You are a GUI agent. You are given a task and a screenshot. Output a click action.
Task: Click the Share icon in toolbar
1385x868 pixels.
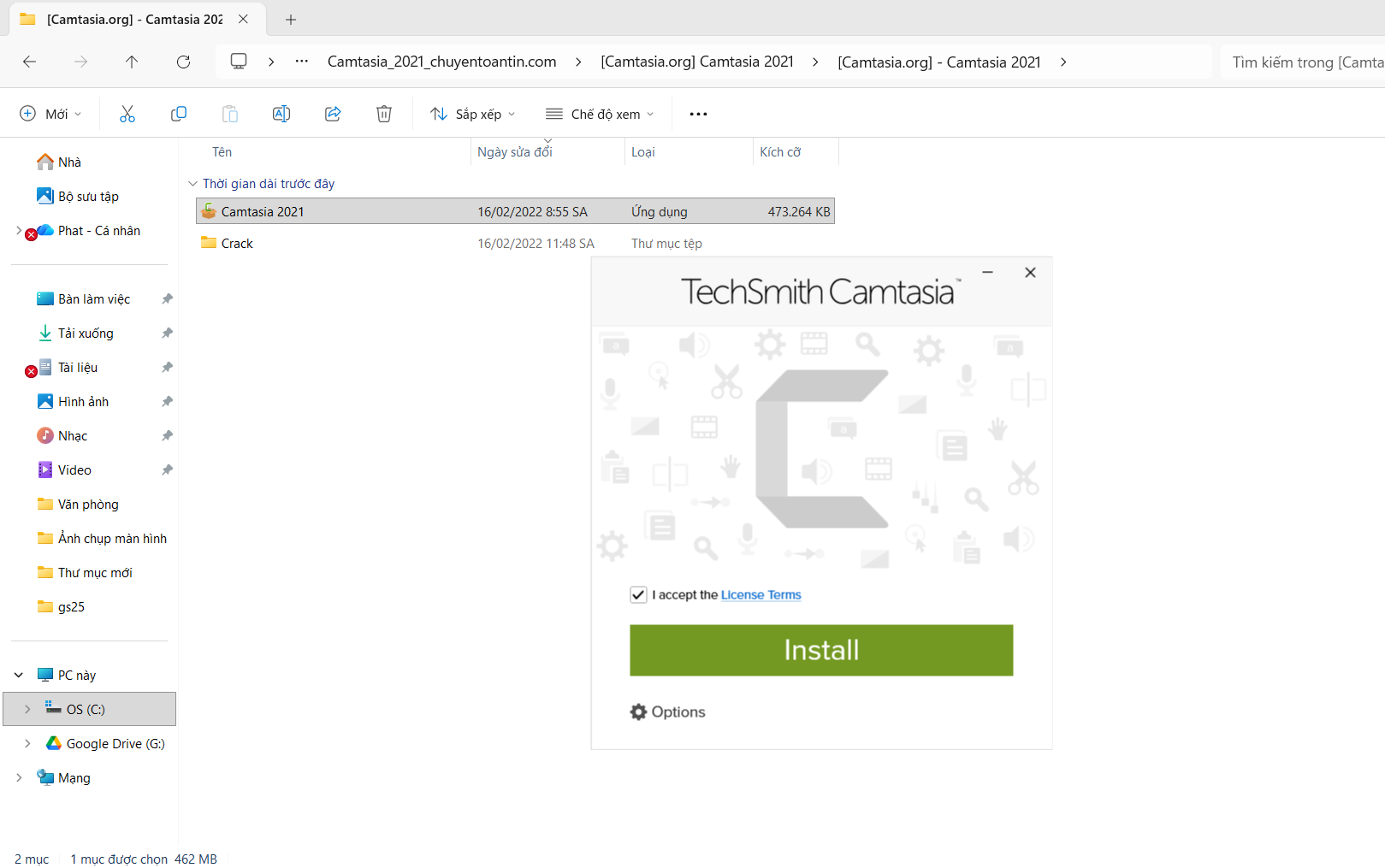coord(333,114)
